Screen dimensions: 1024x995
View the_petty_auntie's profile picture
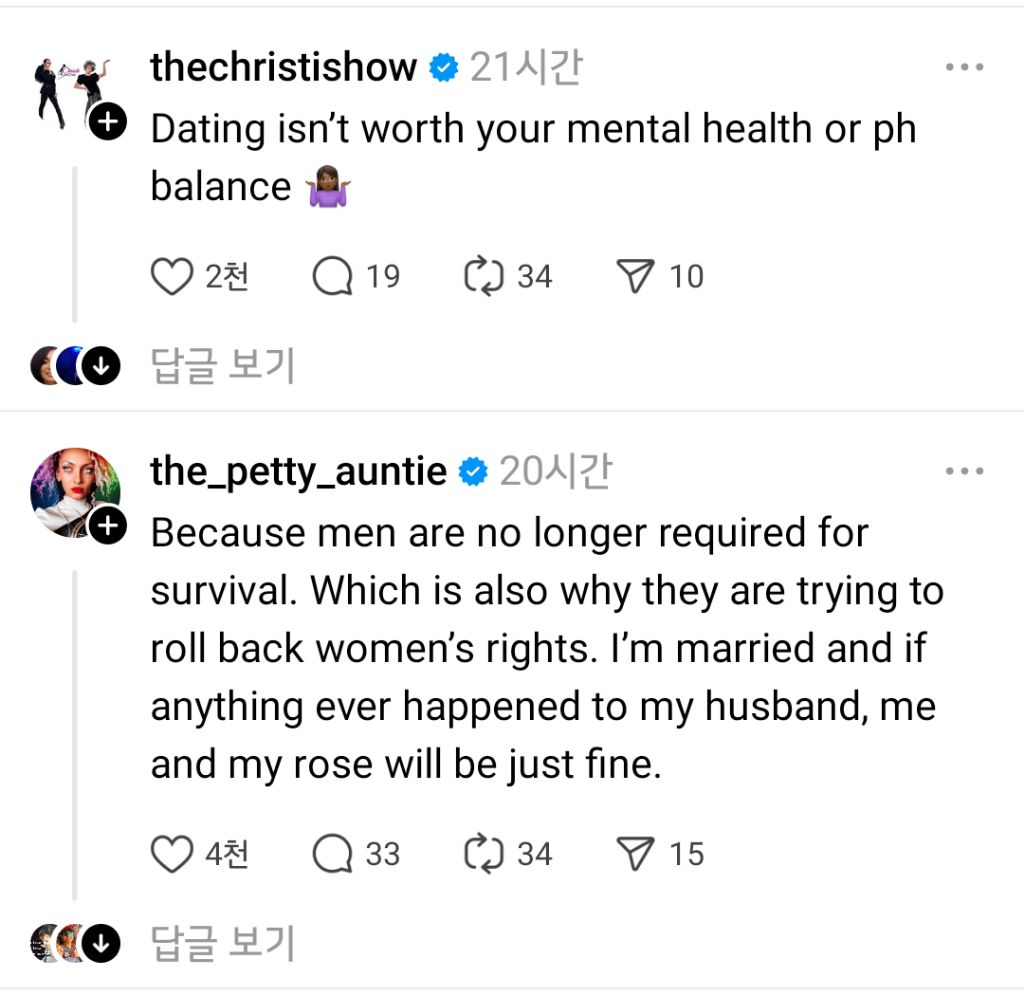(x=70, y=491)
